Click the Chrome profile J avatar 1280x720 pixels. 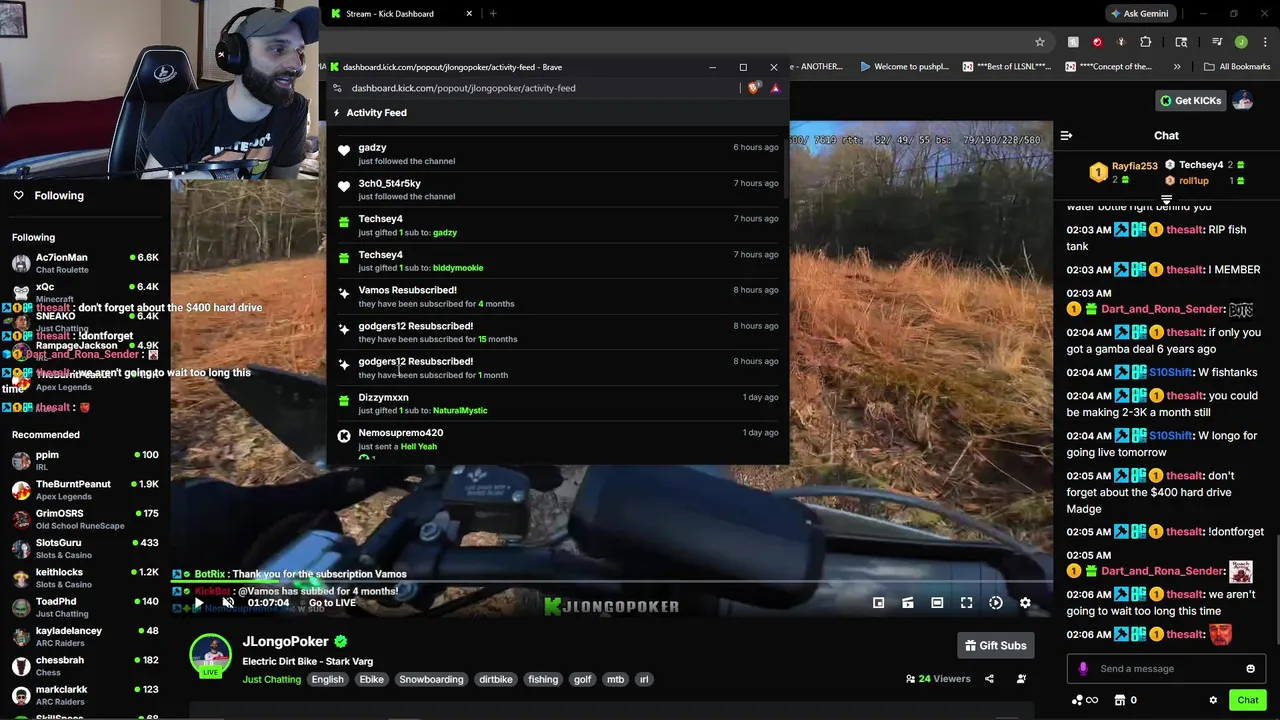pyautogui.click(x=1241, y=42)
